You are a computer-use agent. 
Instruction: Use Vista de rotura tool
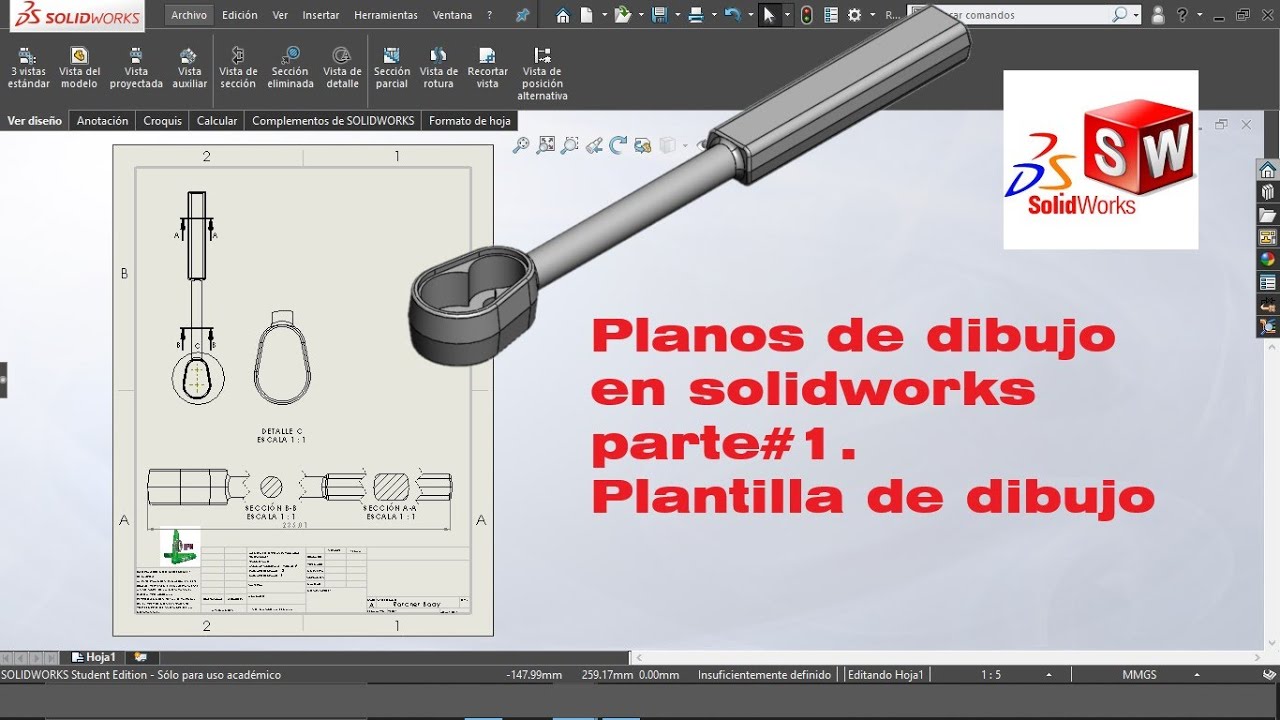(x=438, y=68)
